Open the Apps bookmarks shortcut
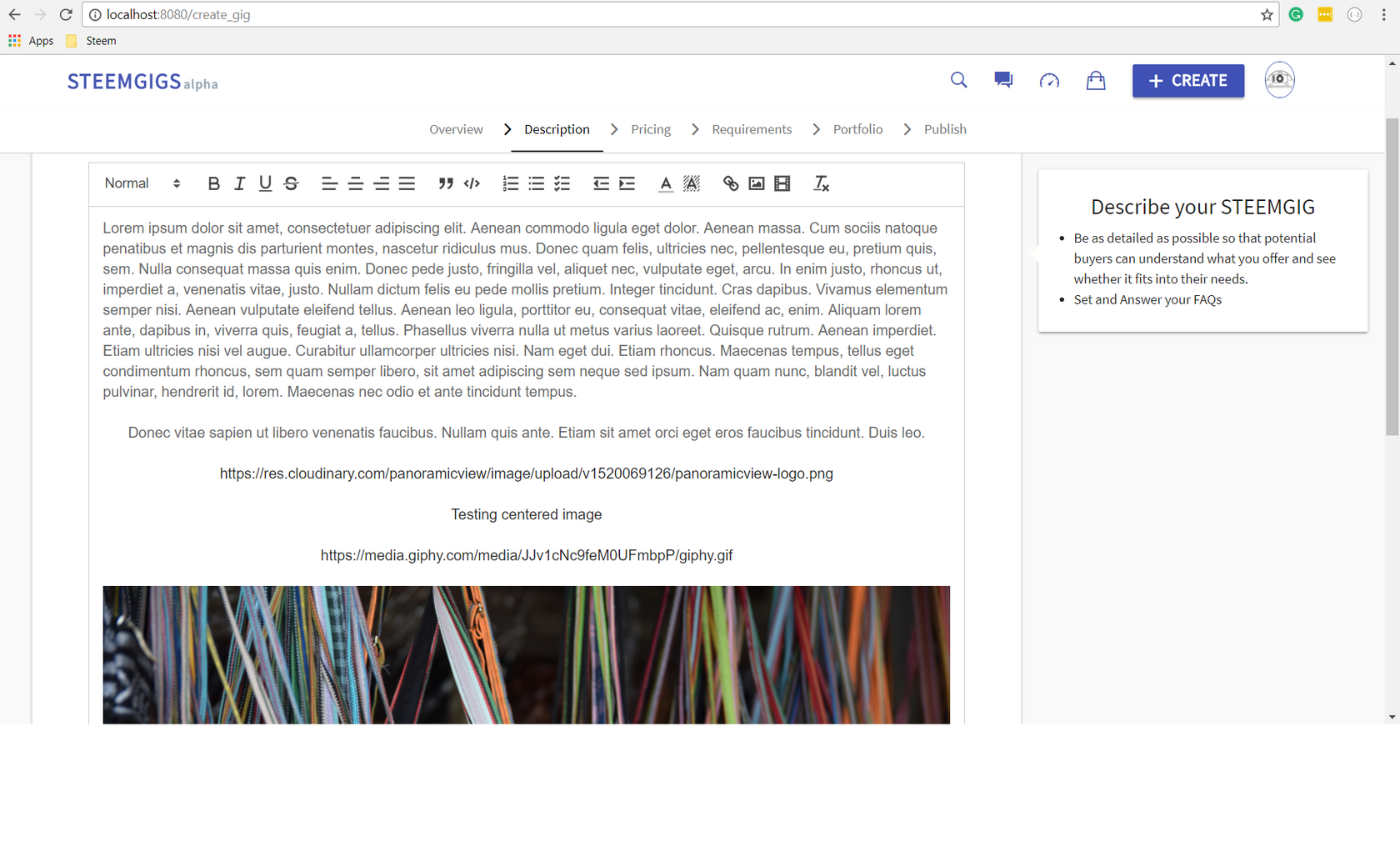The height and width of the screenshot is (867, 1400). click(x=31, y=41)
